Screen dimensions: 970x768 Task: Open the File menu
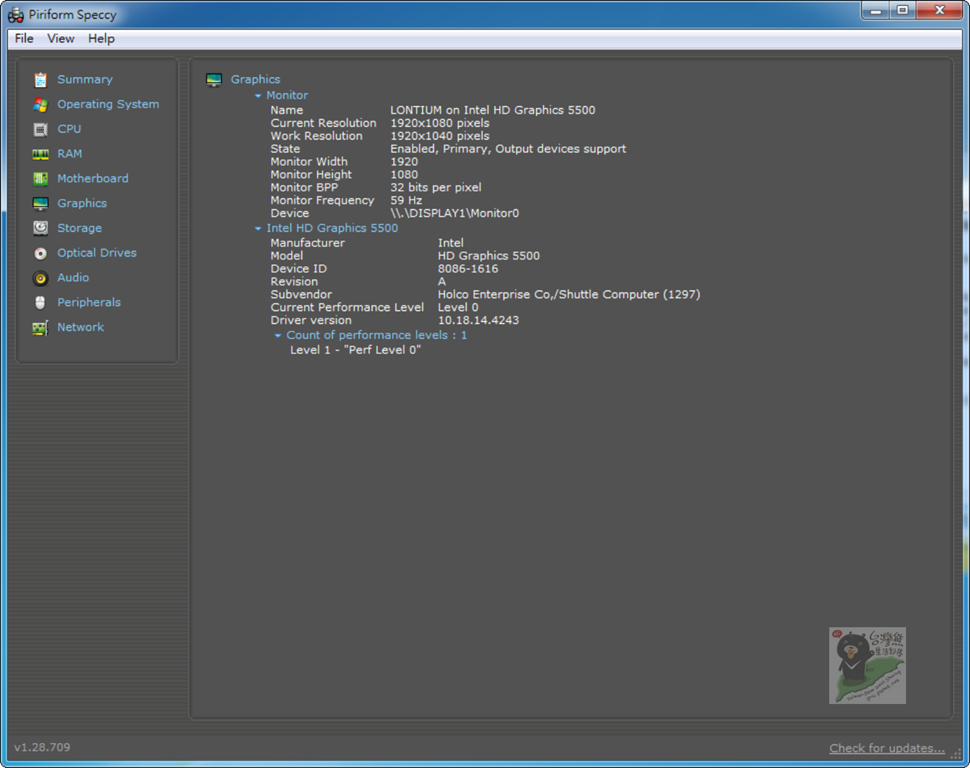click(x=24, y=38)
